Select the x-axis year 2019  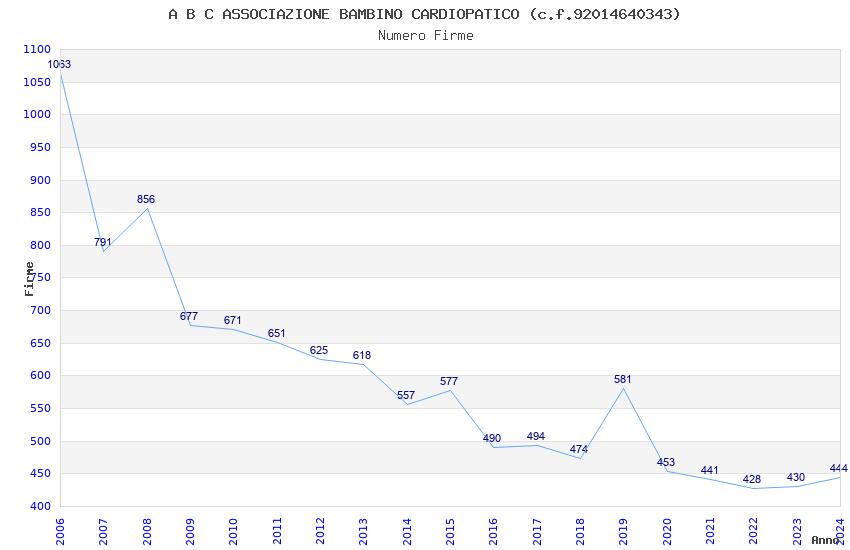[623, 531]
